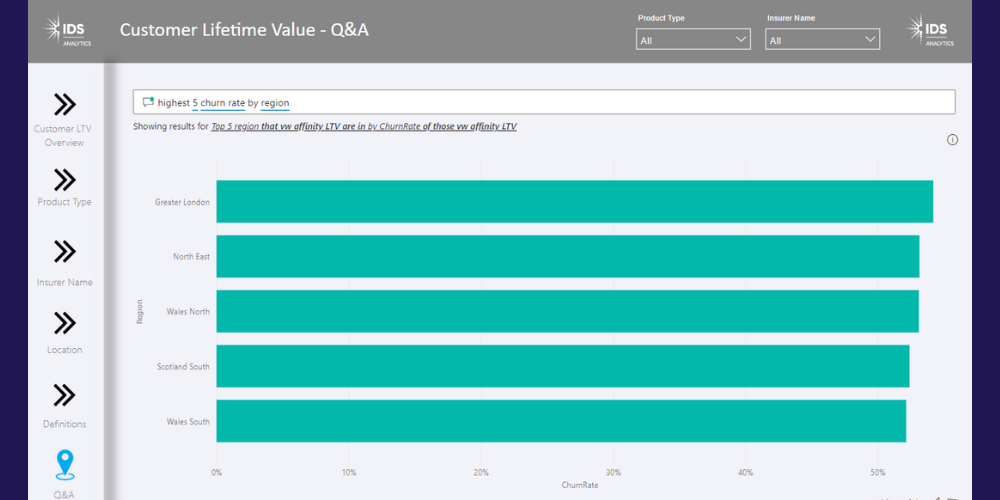This screenshot has width=1000, height=500.
Task: Select the Scotland South bar
Action: click(562, 367)
